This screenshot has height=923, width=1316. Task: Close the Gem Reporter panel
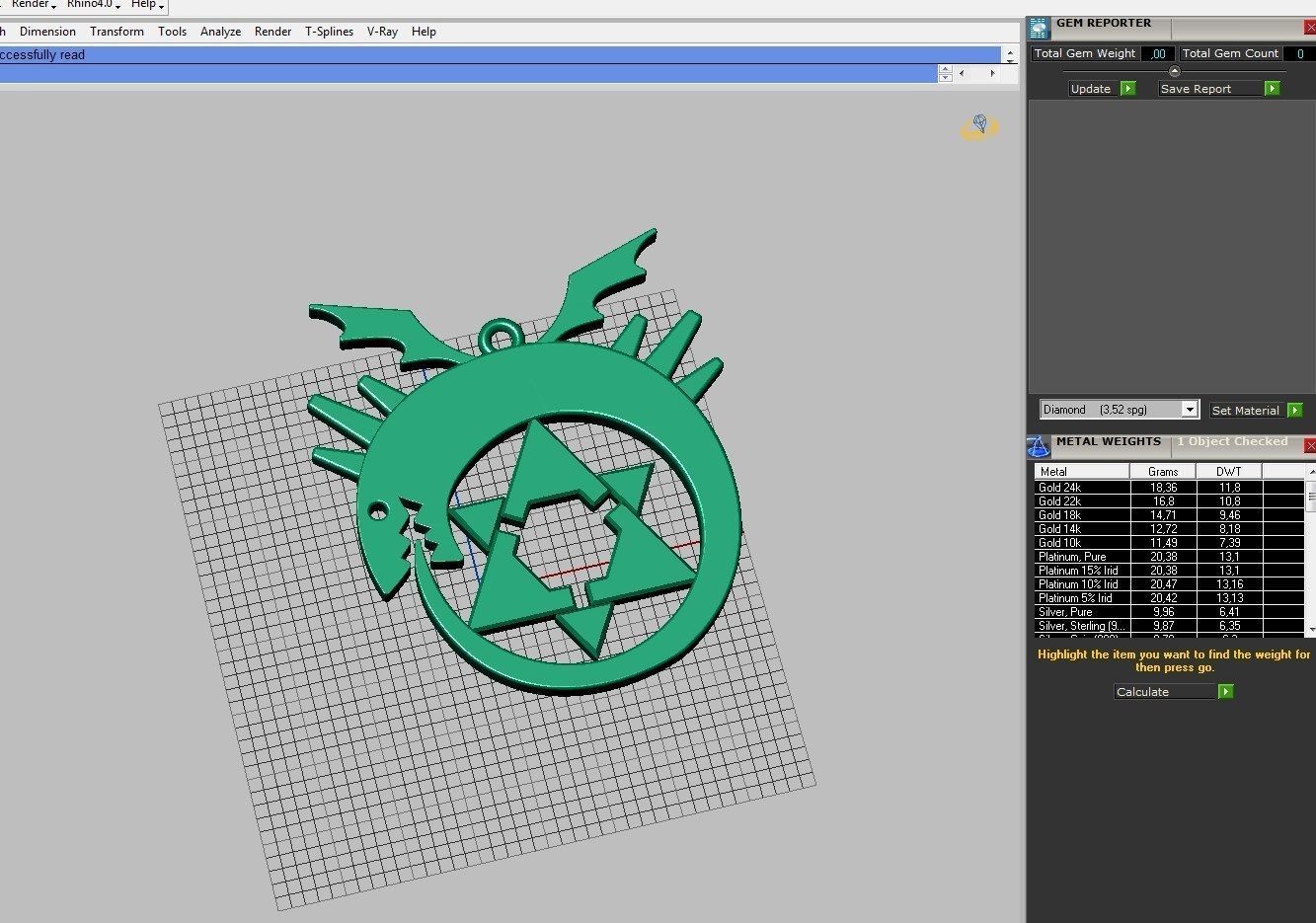tap(1310, 28)
